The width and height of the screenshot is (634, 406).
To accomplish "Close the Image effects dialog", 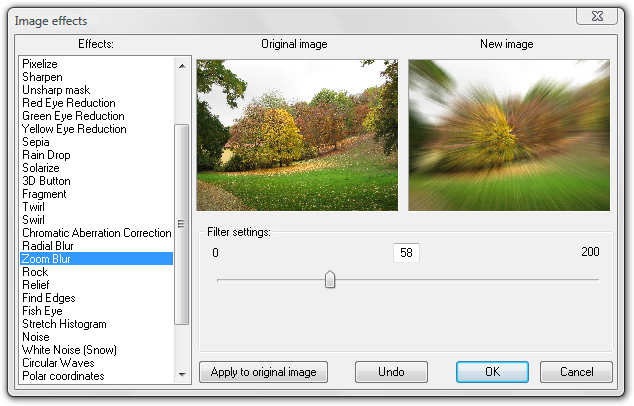I will 597,16.
